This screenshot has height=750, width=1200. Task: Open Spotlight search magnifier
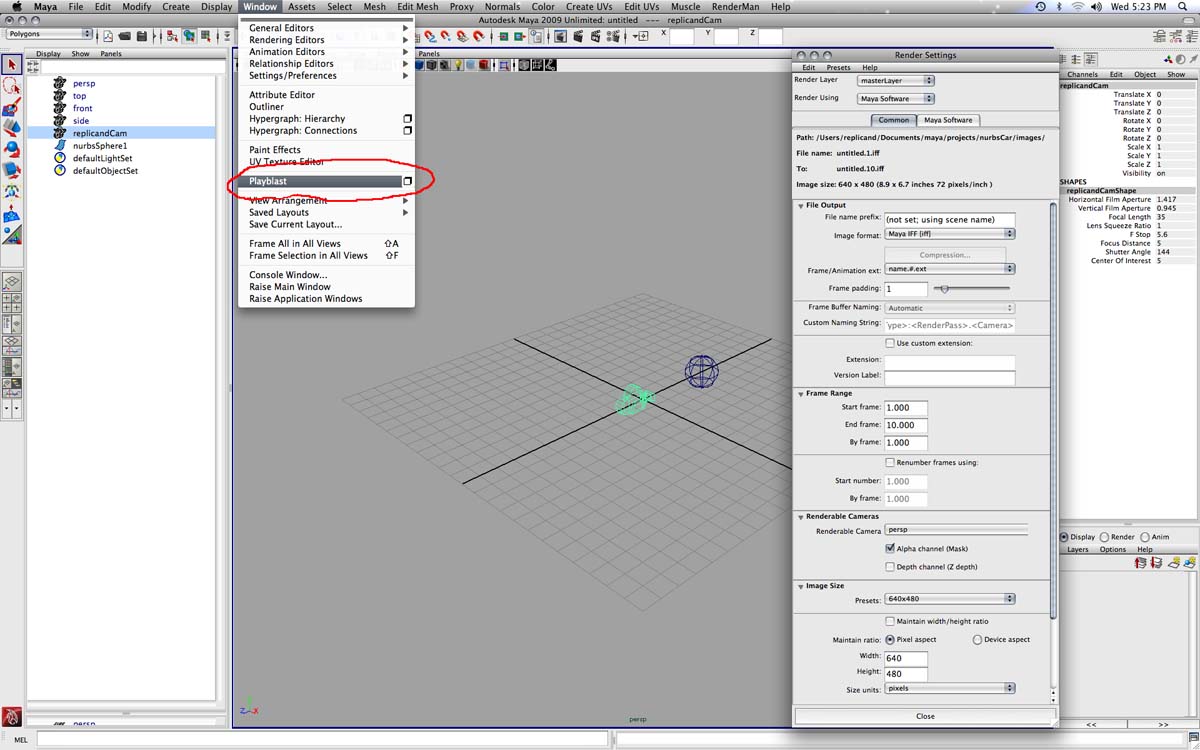pyautogui.click(x=1187, y=7)
